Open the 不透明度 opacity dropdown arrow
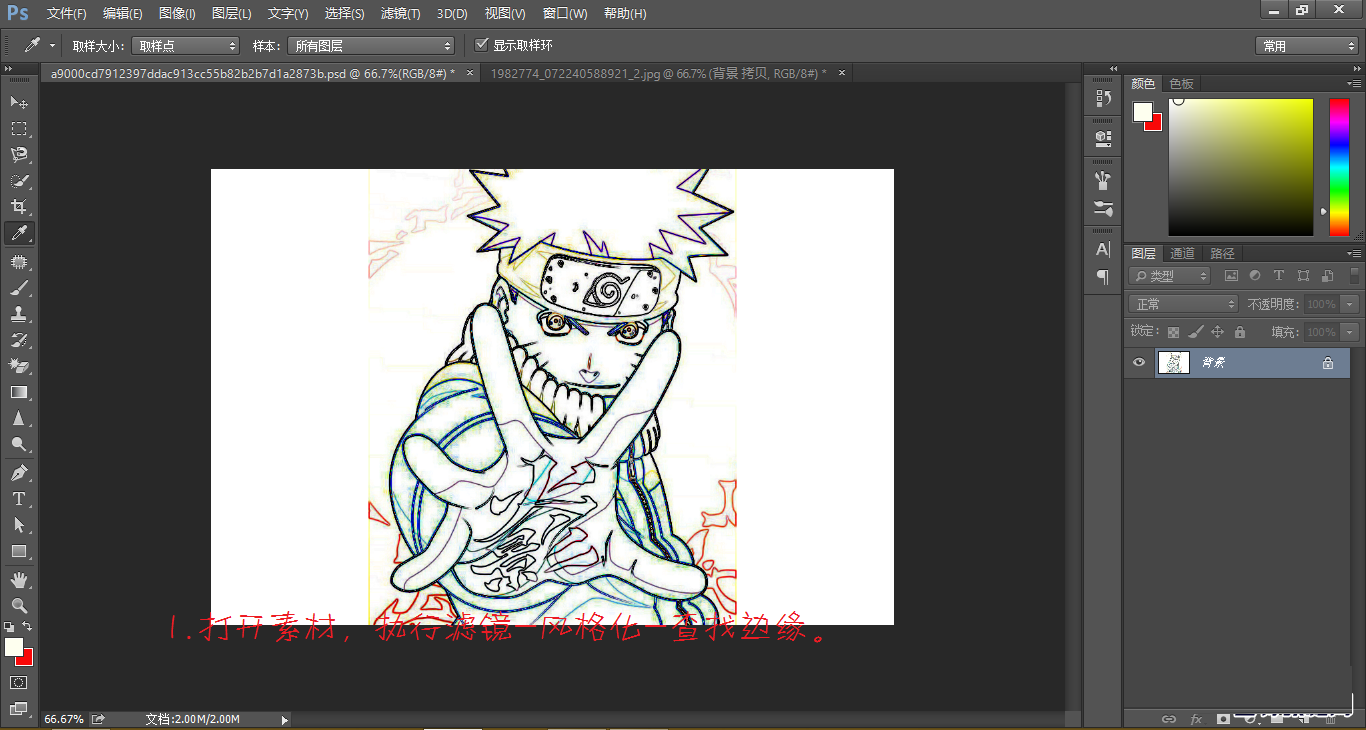Viewport: 1366px width, 730px height. click(1351, 304)
